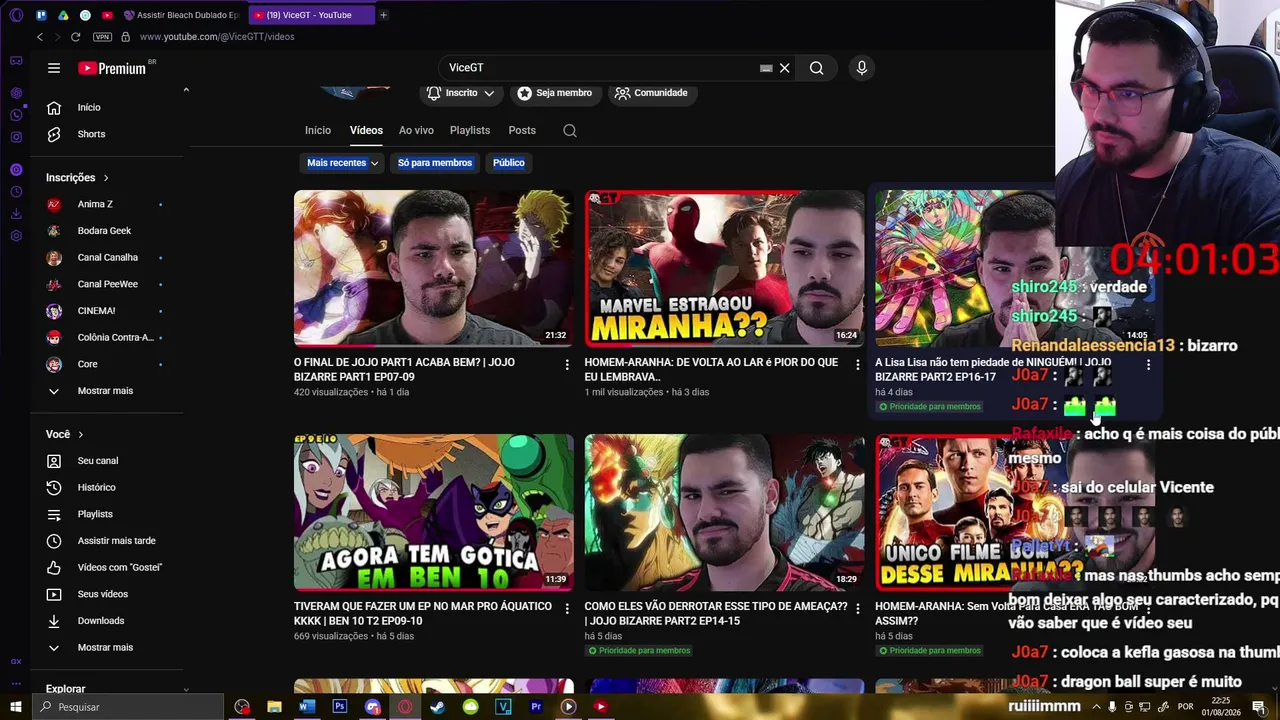Open the Comunidade button

point(651,93)
